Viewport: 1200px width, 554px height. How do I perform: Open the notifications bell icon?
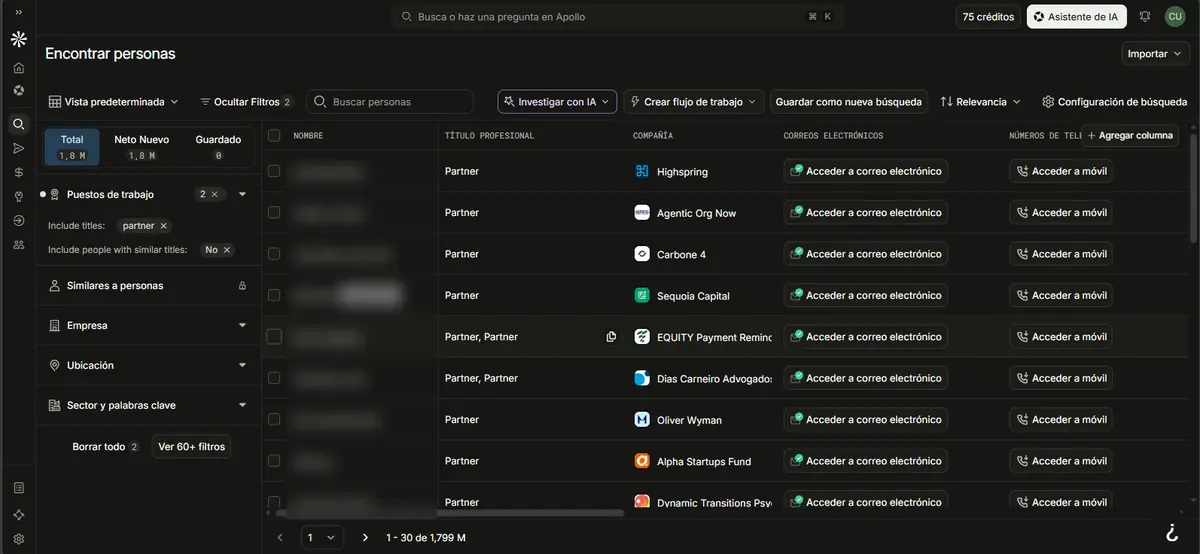tap(1145, 17)
